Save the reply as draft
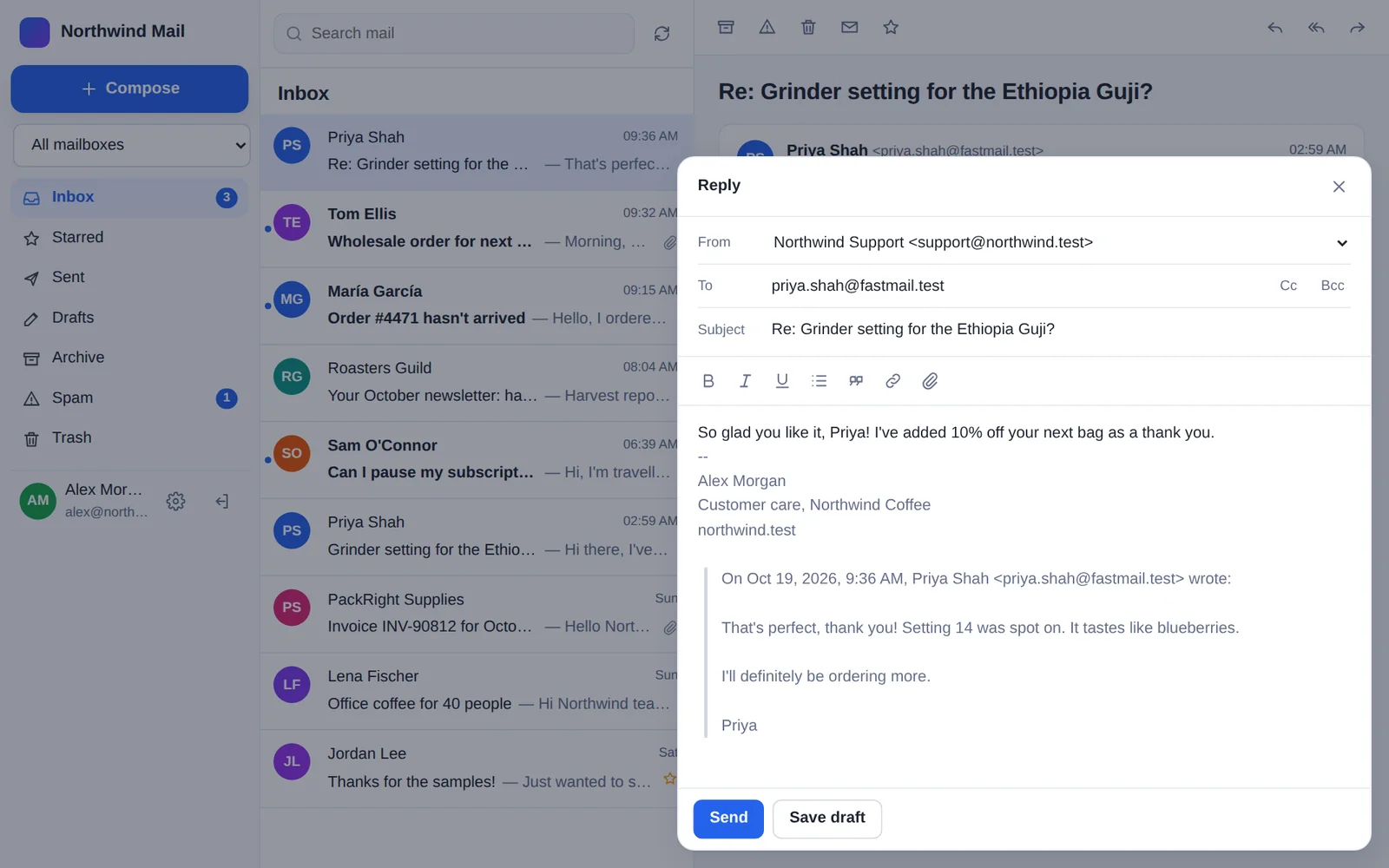Screen dimensions: 1389x868 [827, 819]
